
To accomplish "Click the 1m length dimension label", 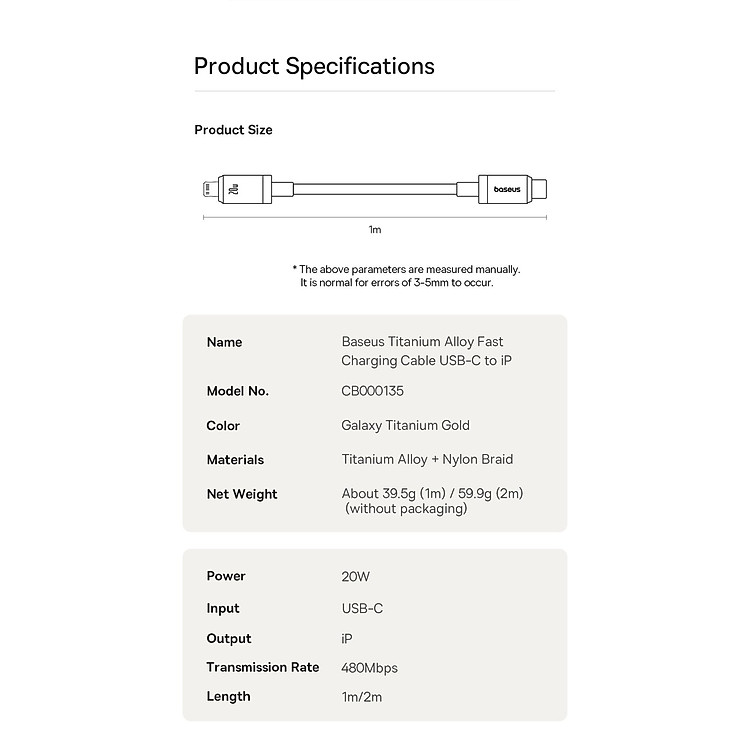I will coord(375,230).
